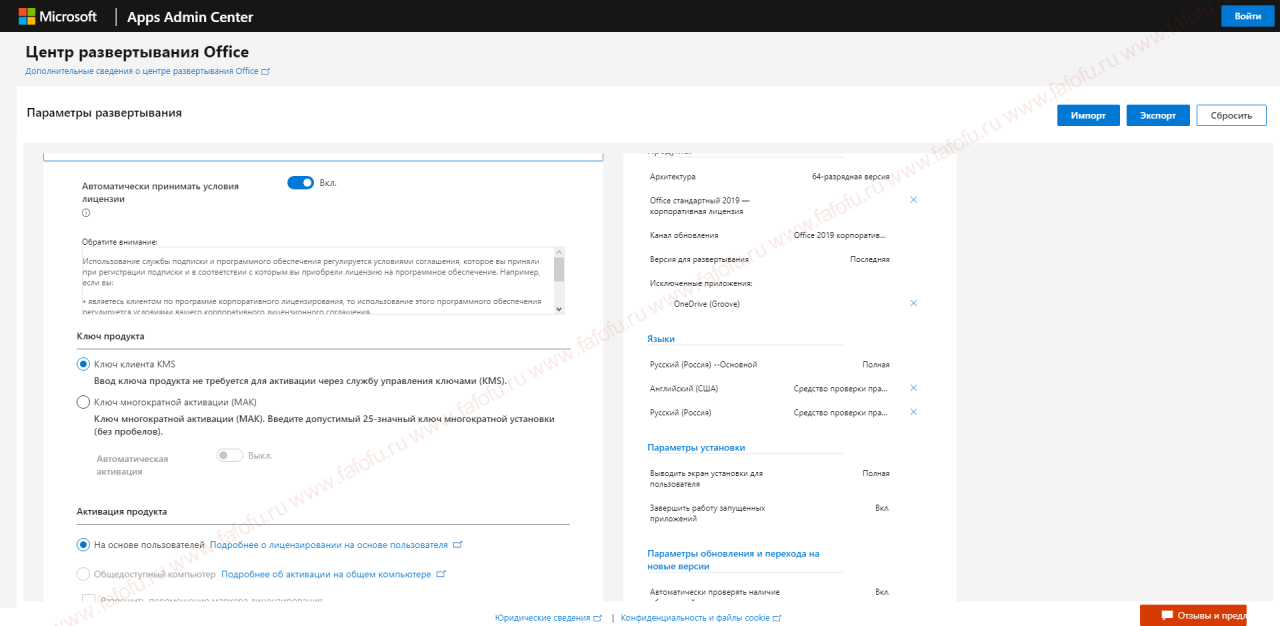Image resolution: width=1280 pixels, height=626 pixels.
Task: Click the Исключенные приложения label
Action: [700, 283]
